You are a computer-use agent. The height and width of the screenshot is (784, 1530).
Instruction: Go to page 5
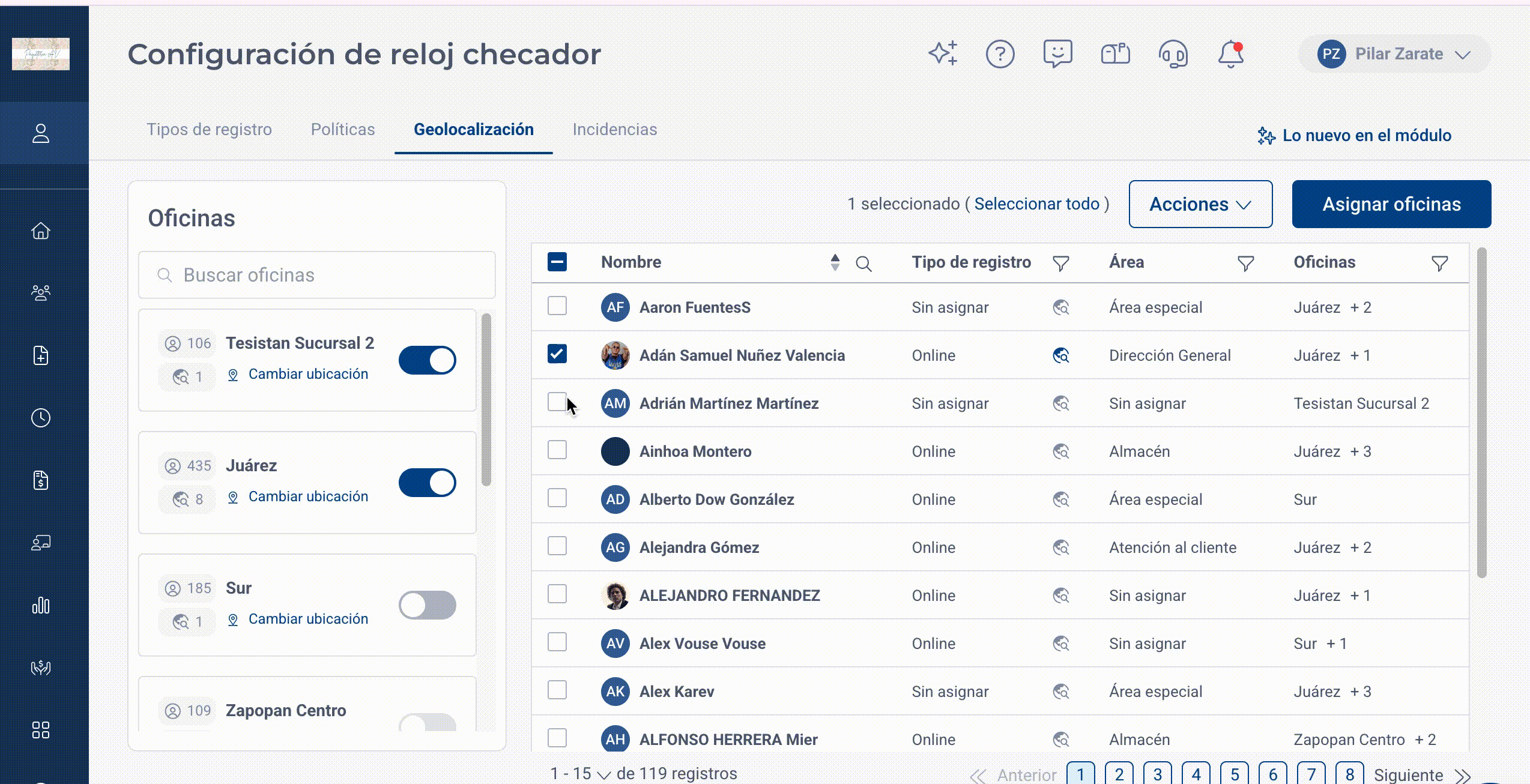click(x=1235, y=774)
